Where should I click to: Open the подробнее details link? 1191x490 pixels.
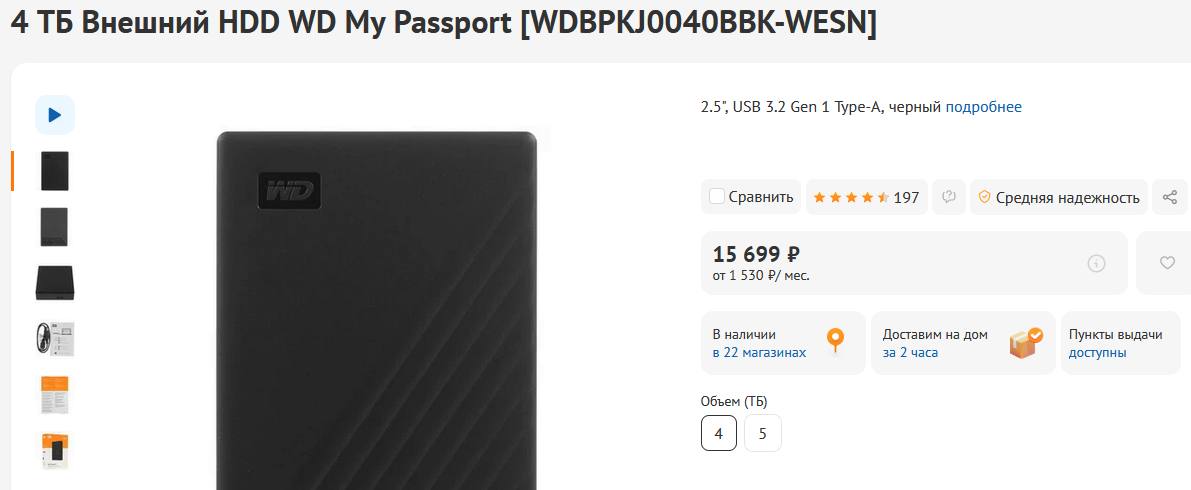coord(984,107)
